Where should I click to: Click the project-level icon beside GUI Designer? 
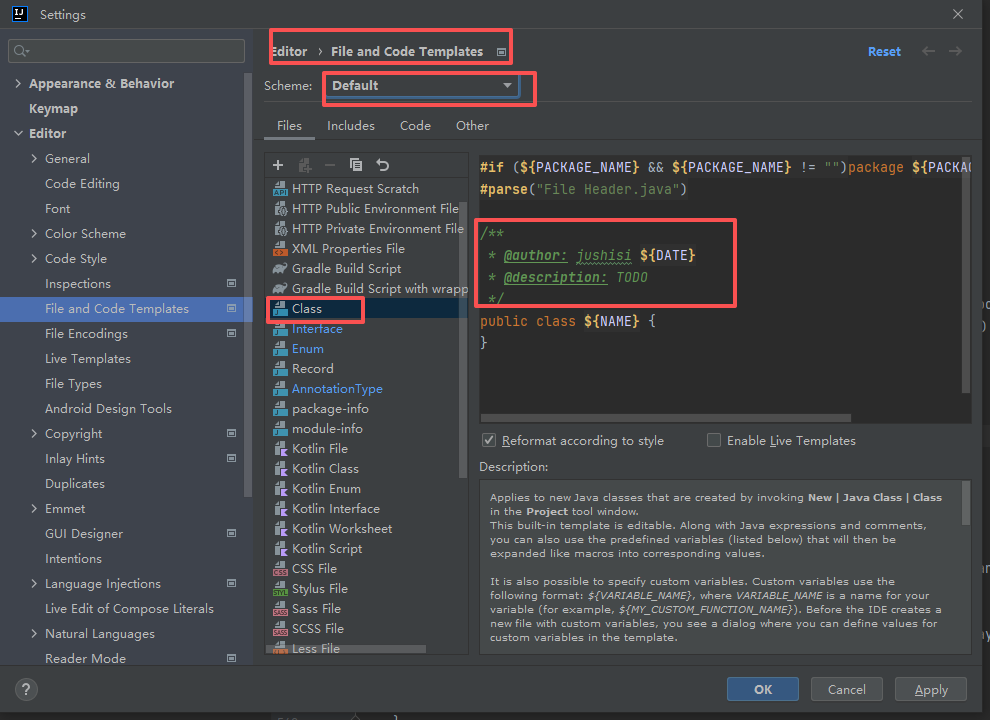[232, 534]
